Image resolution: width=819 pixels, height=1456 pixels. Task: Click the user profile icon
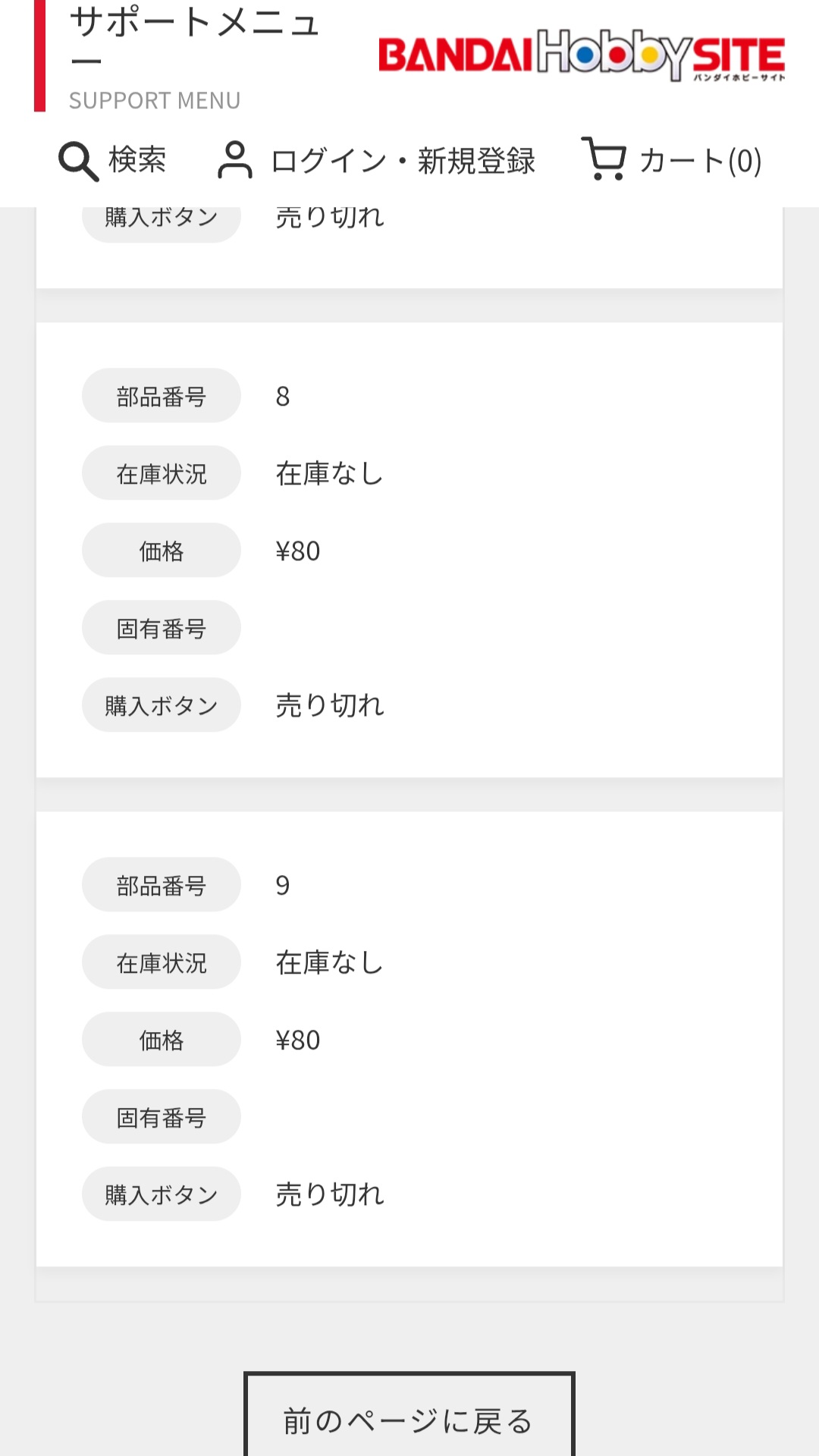pos(234,160)
